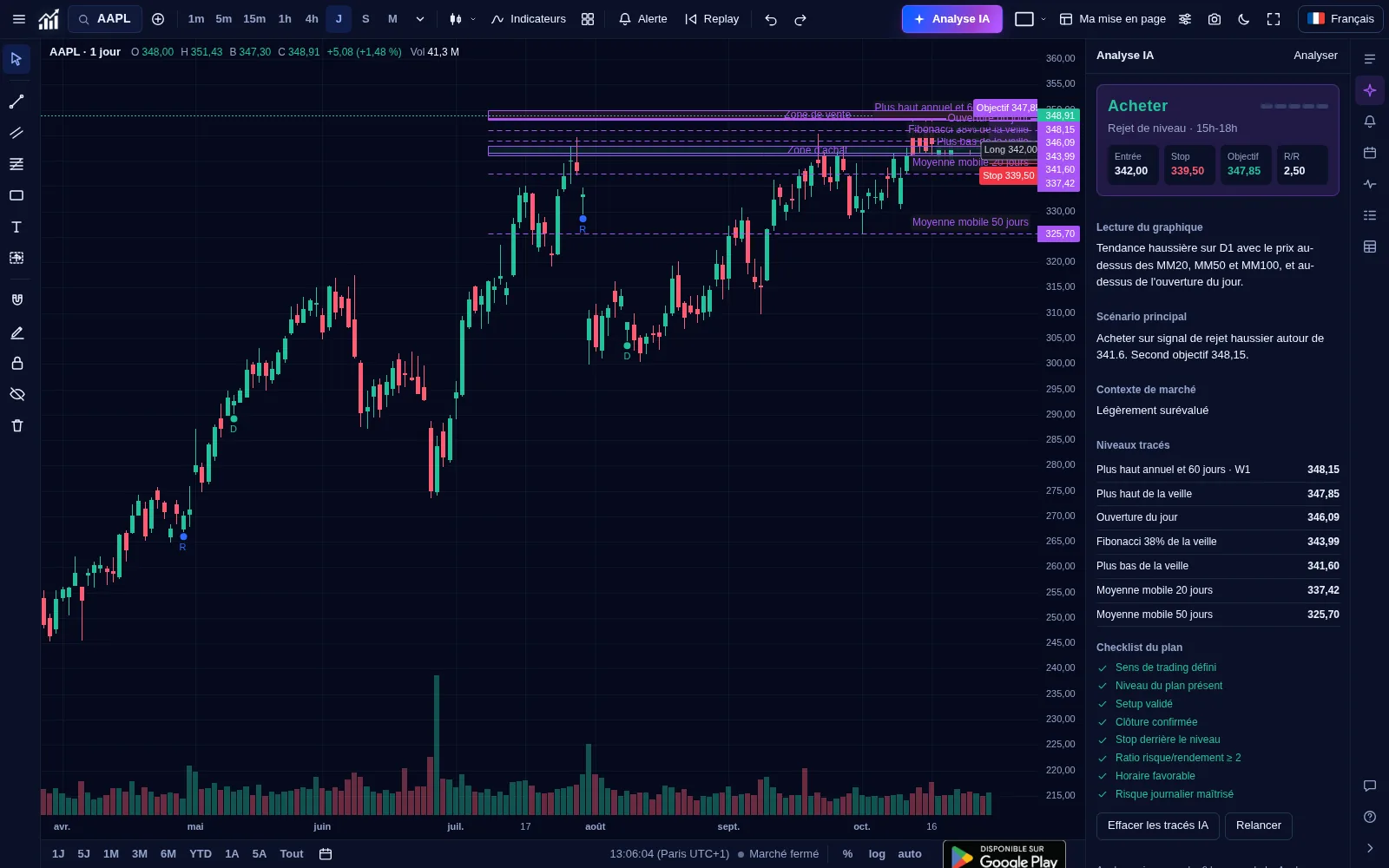The height and width of the screenshot is (868, 1389).
Task: Lock all drawings
Action: click(x=16, y=363)
